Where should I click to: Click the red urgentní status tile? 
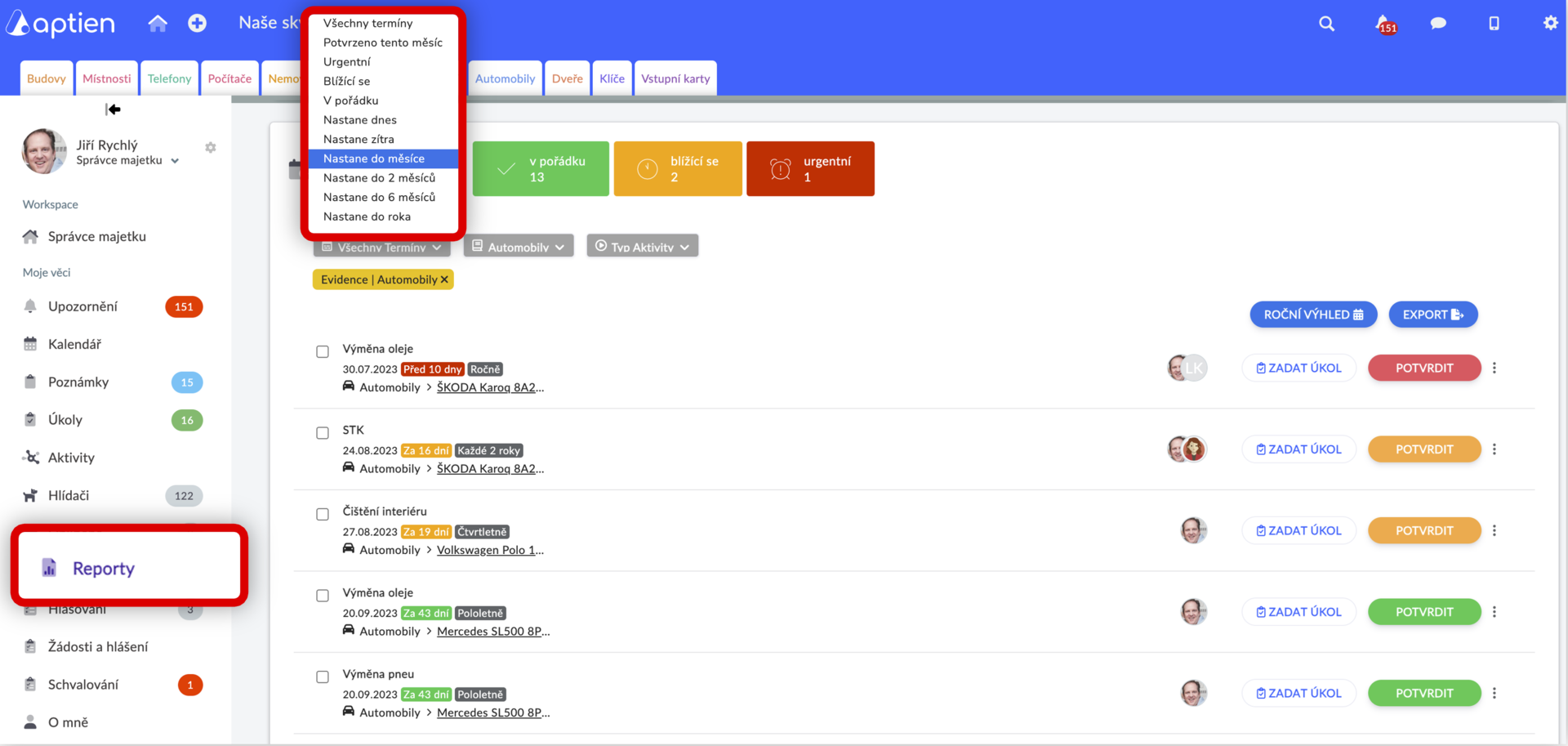pos(810,168)
